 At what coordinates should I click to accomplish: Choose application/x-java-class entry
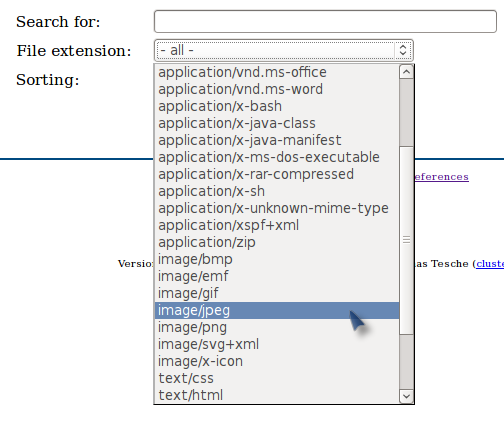(x=277, y=123)
